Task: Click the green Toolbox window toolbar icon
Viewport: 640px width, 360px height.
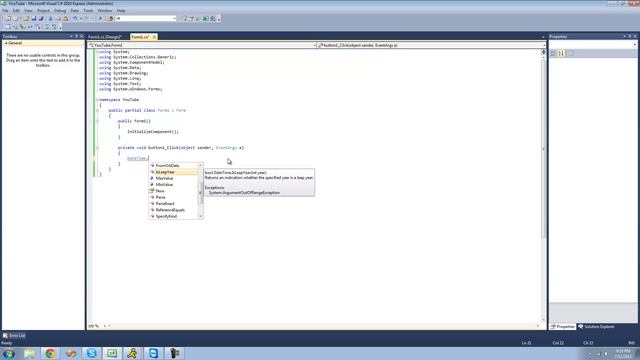Action: (x=206, y=19)
